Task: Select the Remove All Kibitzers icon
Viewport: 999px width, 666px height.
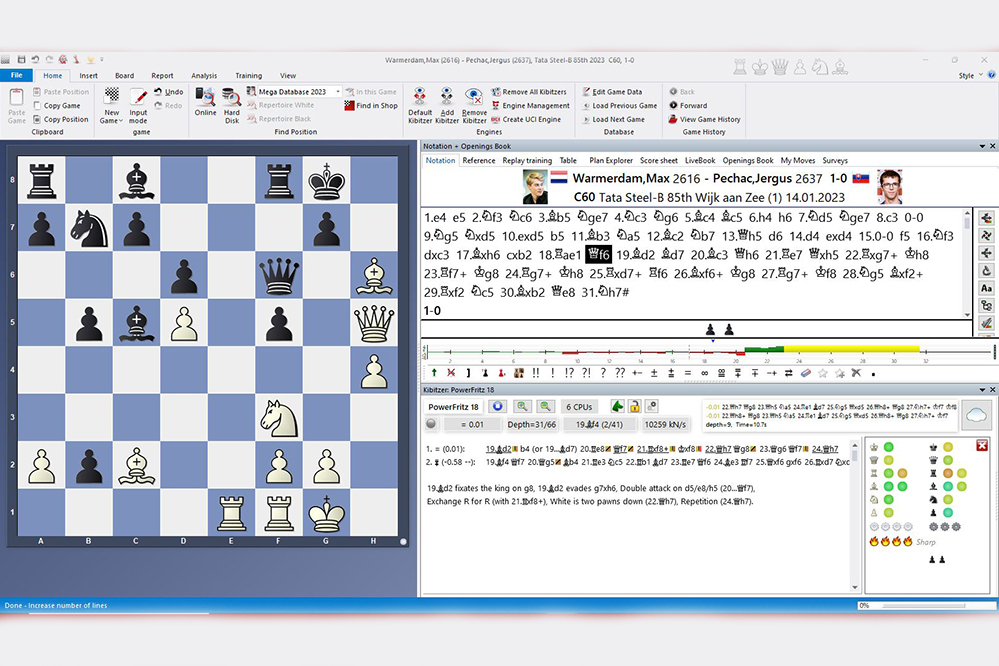Action: pos(497,92)
